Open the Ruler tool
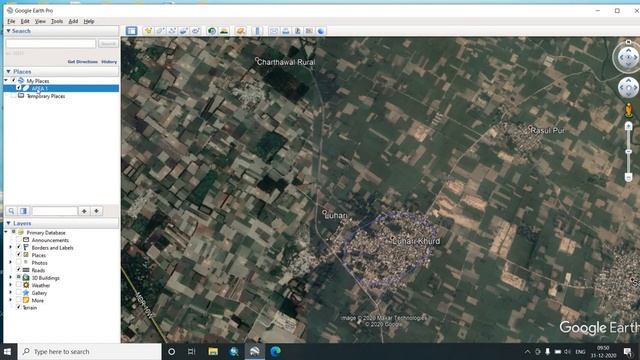640x360 pixels. (257, 31)
